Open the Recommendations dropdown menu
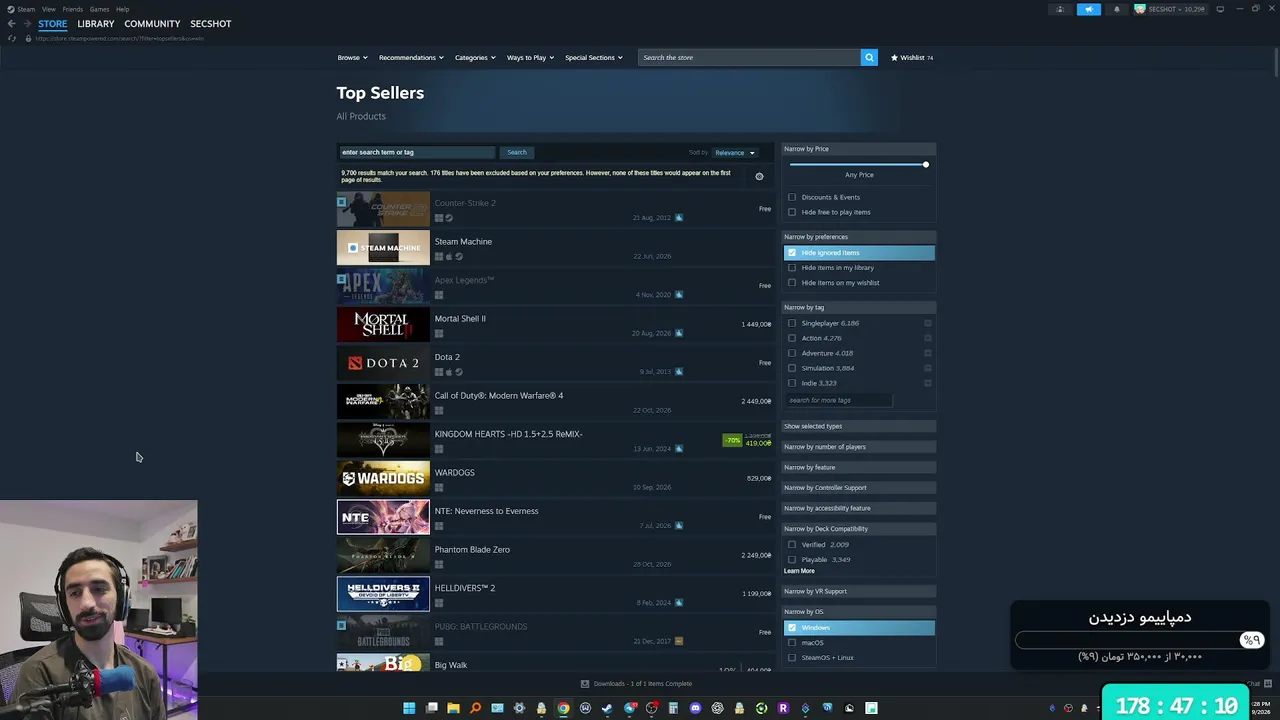The height and width of the screenshot is (720, 1280). 411,57
